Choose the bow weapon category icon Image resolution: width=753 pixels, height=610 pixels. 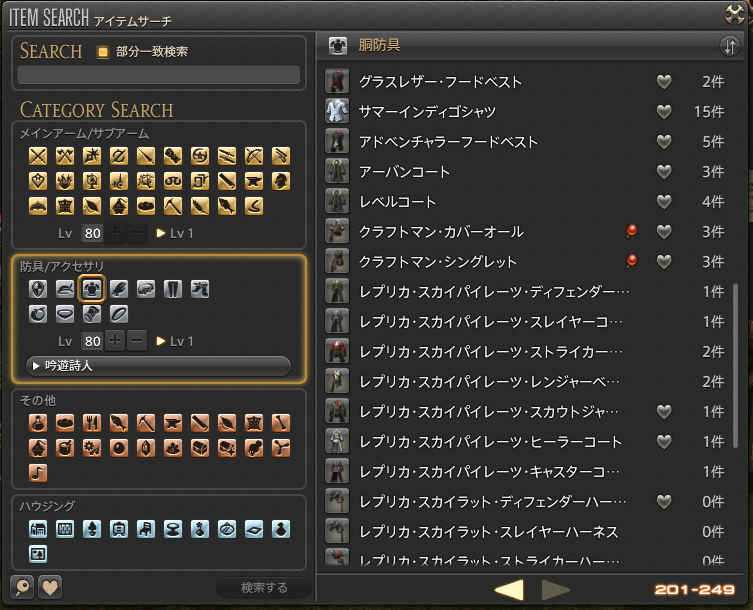pos(255,155)
